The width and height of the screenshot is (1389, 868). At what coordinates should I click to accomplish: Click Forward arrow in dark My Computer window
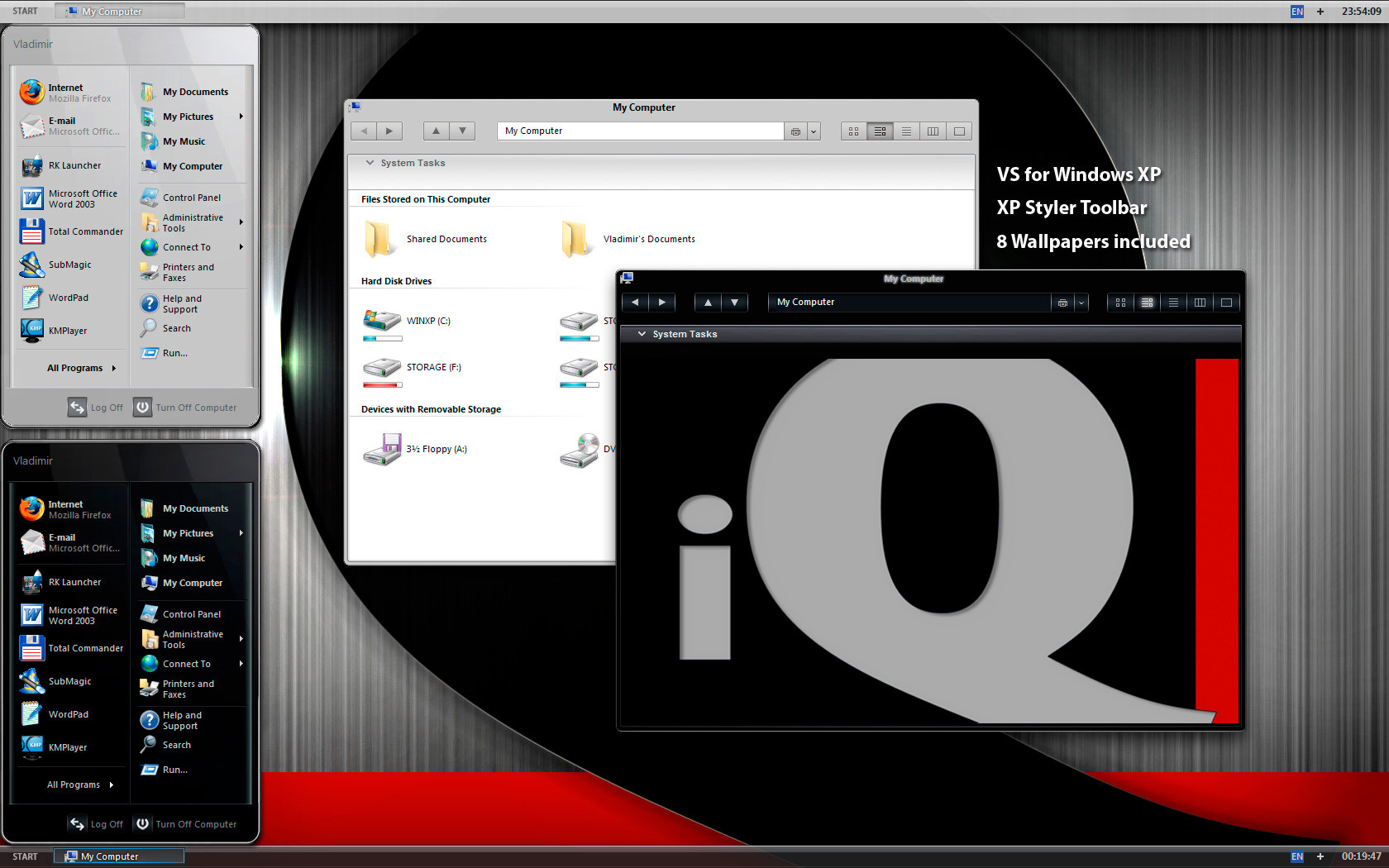661,302
